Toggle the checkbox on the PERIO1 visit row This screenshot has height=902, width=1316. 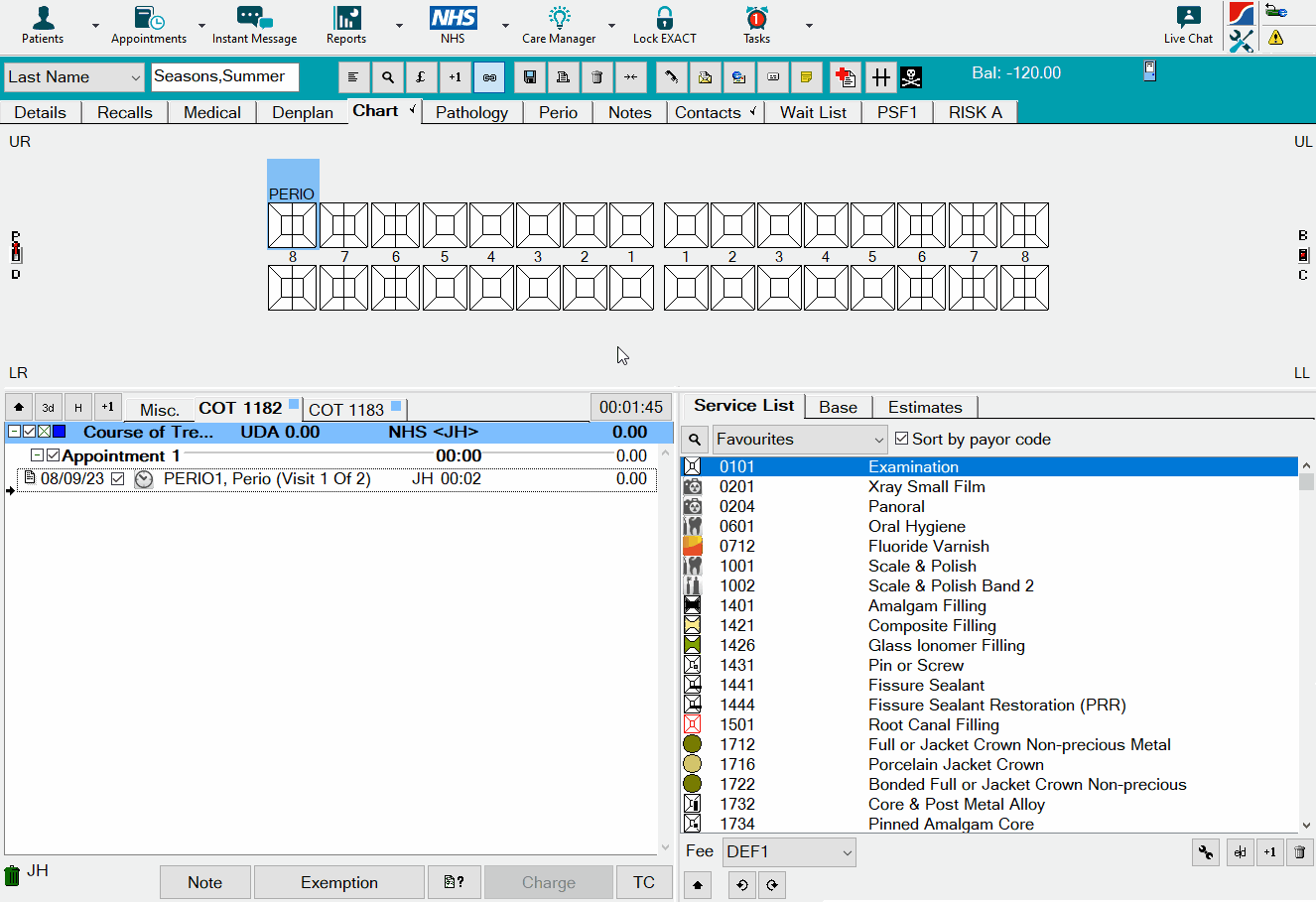click(118, 478)
